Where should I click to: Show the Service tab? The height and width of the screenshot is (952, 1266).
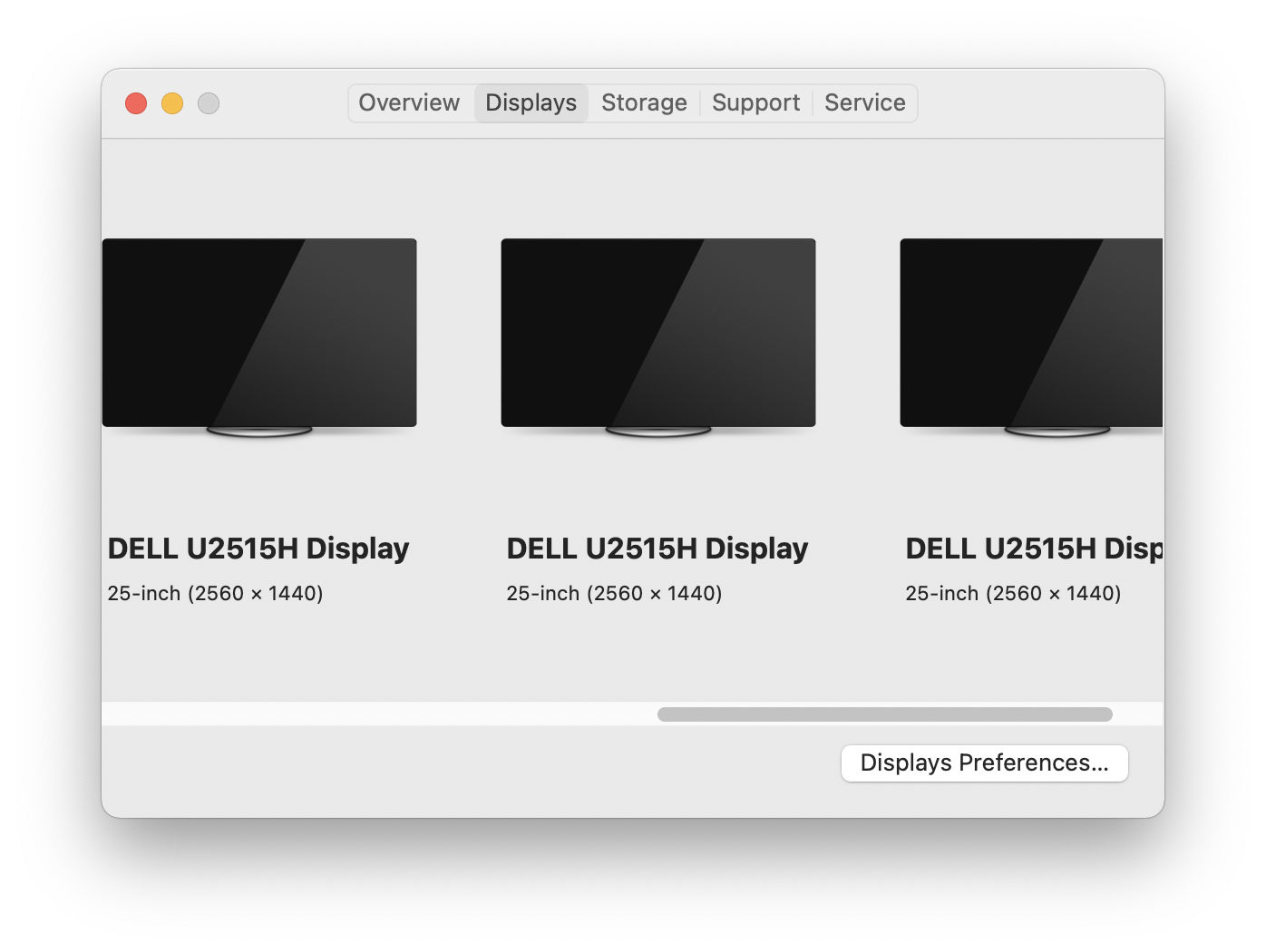coord(865,102)
